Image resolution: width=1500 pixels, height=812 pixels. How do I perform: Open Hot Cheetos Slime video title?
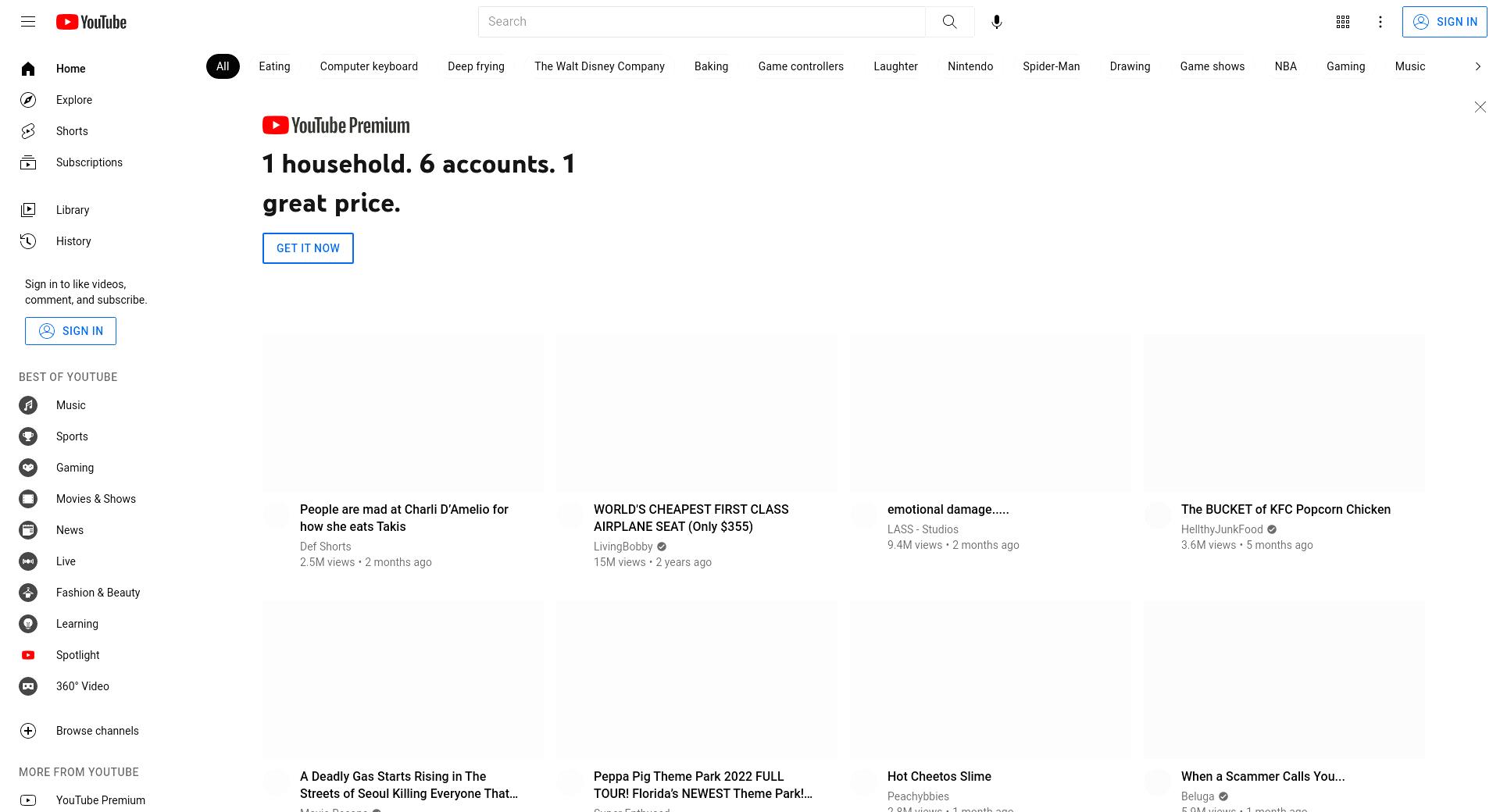(x=939, y=776)
